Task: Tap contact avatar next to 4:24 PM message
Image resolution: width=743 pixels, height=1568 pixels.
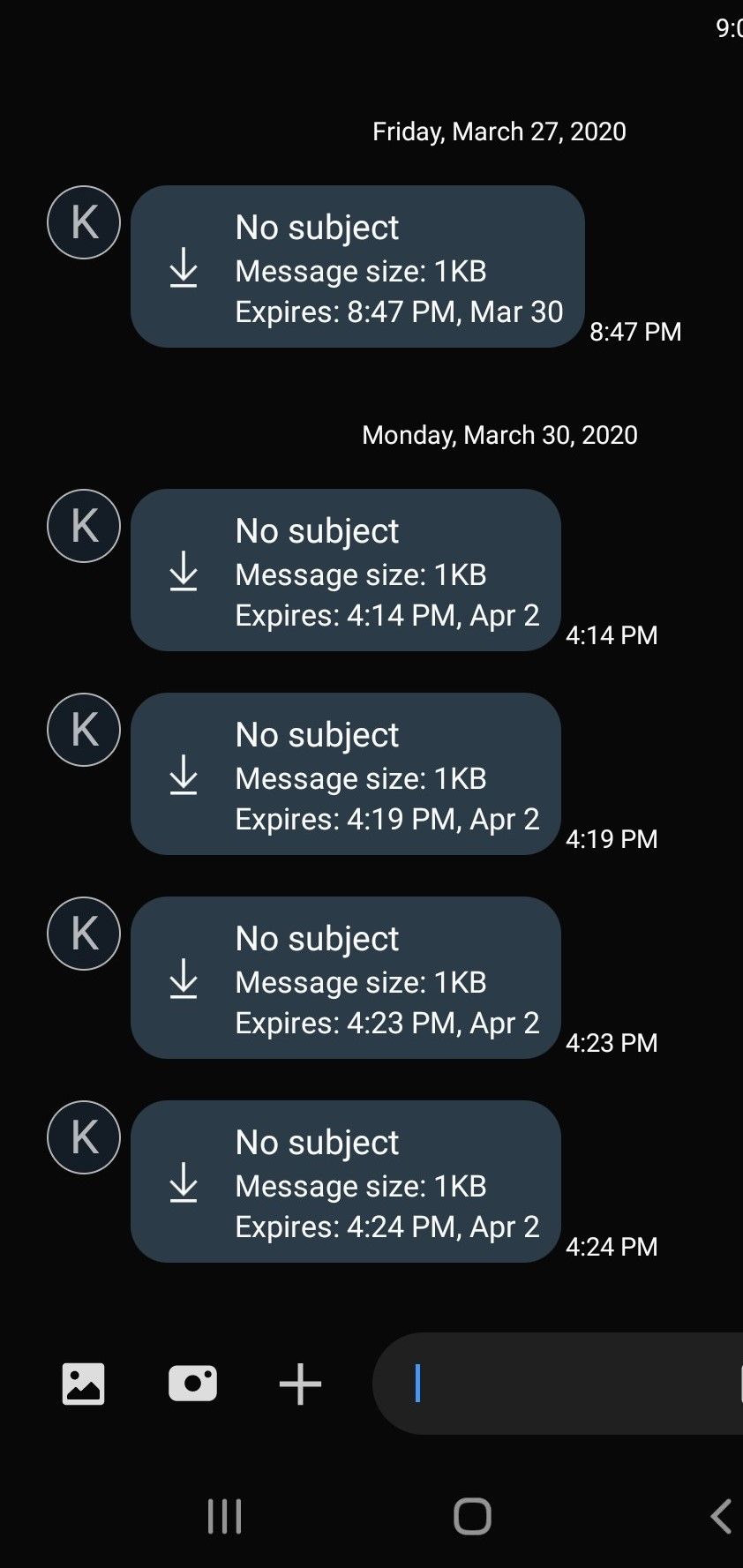Action: pyautogui.click(x=84, y=1137)
